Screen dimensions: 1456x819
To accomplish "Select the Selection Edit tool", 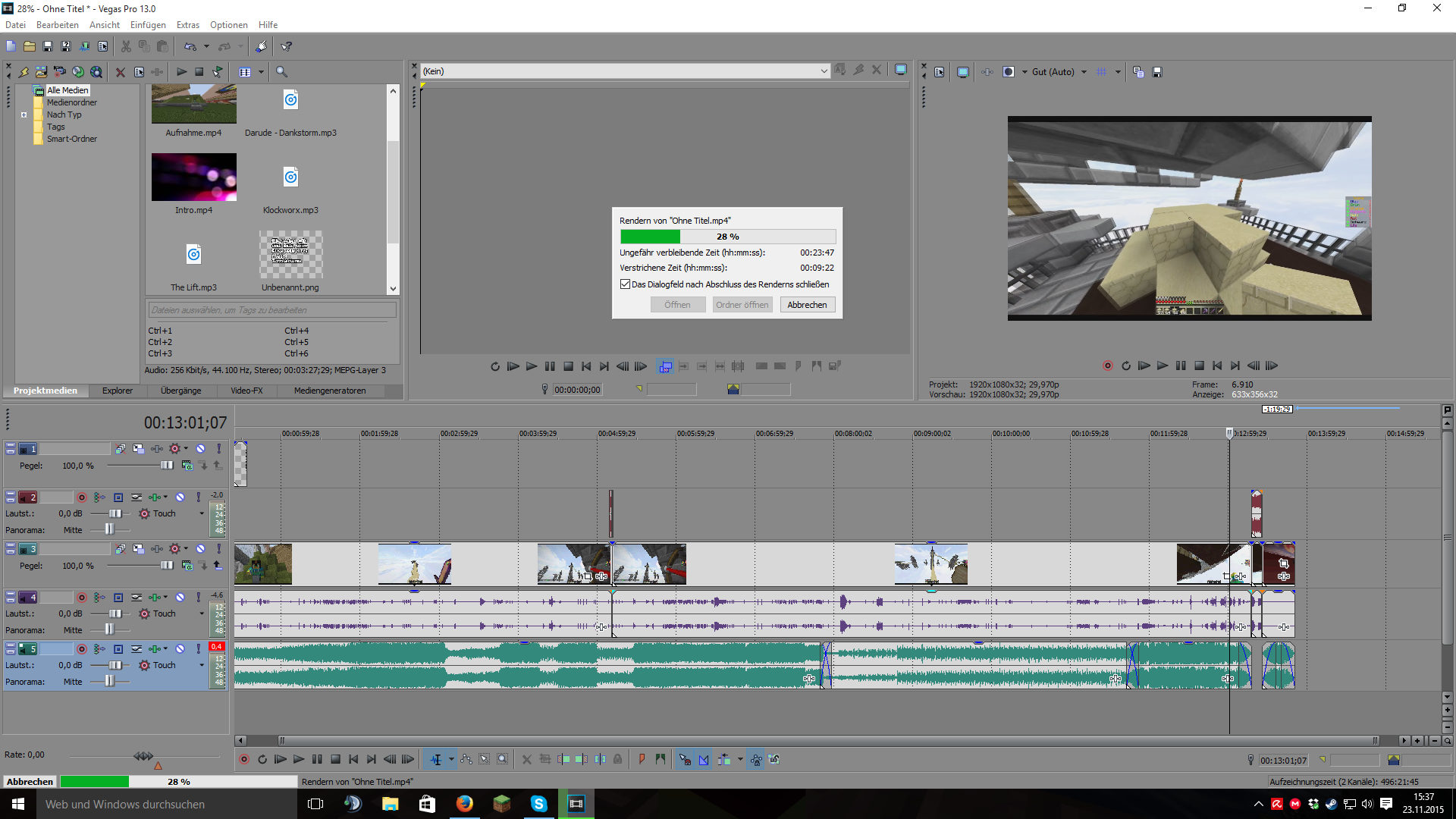I will 485,760.
